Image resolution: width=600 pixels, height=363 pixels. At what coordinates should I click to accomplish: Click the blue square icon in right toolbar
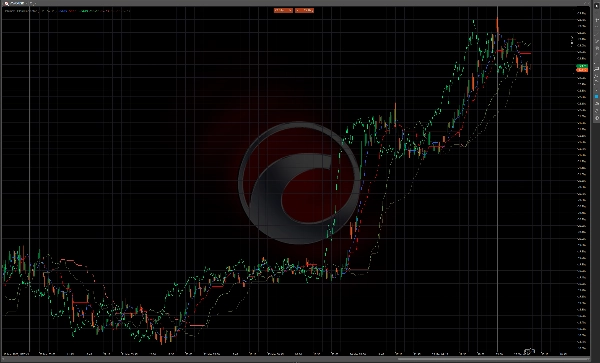[597, 96]
